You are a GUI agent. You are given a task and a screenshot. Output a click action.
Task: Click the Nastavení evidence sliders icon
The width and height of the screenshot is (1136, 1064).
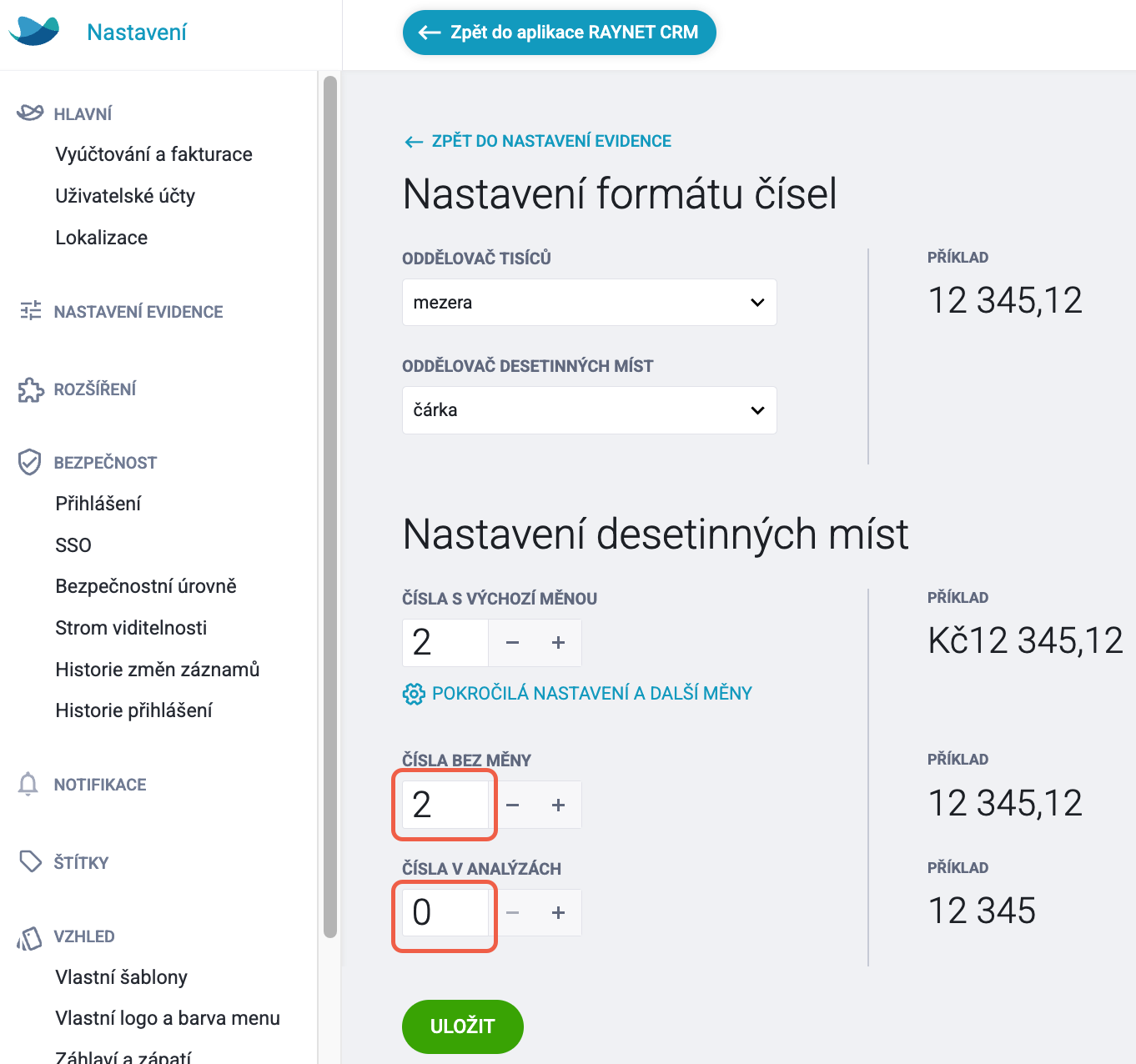pyautogui.click(x=30, y=311)
